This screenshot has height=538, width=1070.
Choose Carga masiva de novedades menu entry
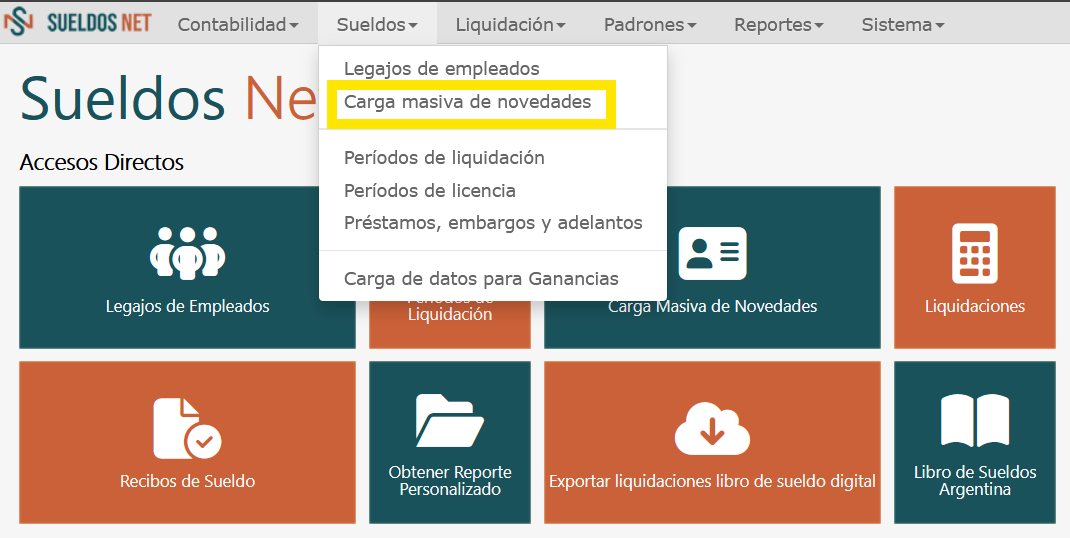tap(467, 102)
